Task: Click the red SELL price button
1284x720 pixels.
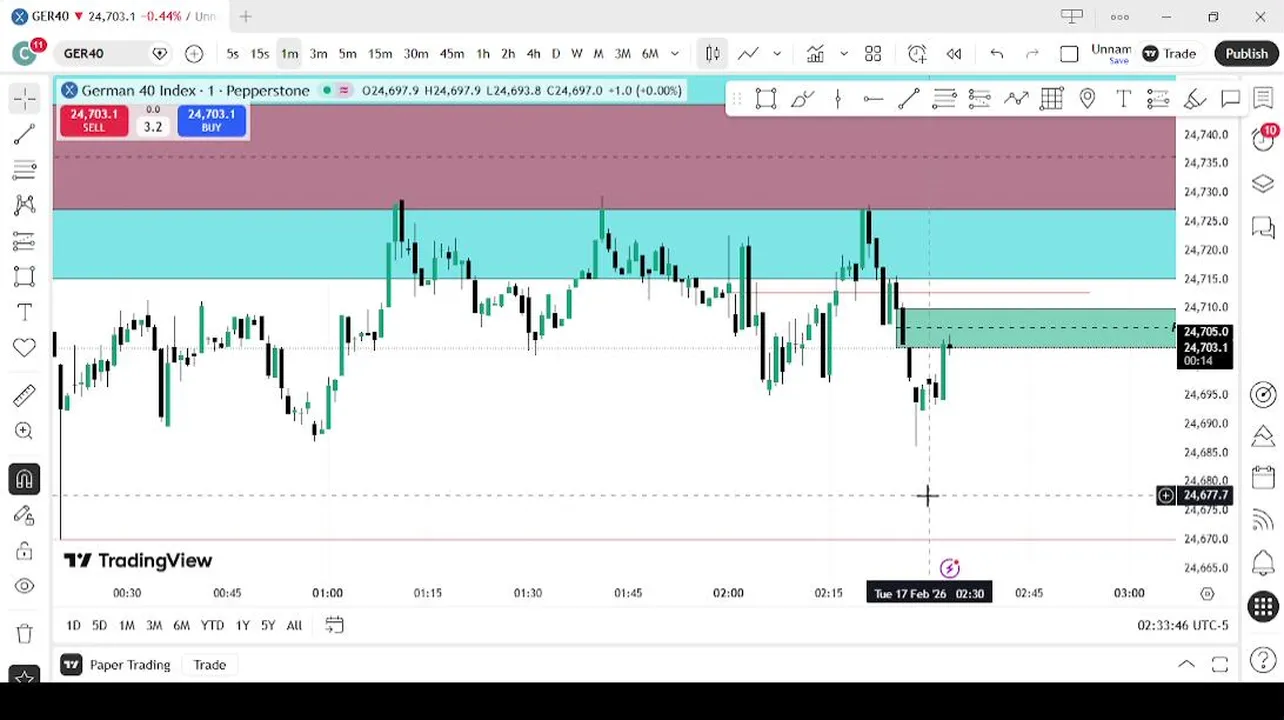Action: (93, 120)
